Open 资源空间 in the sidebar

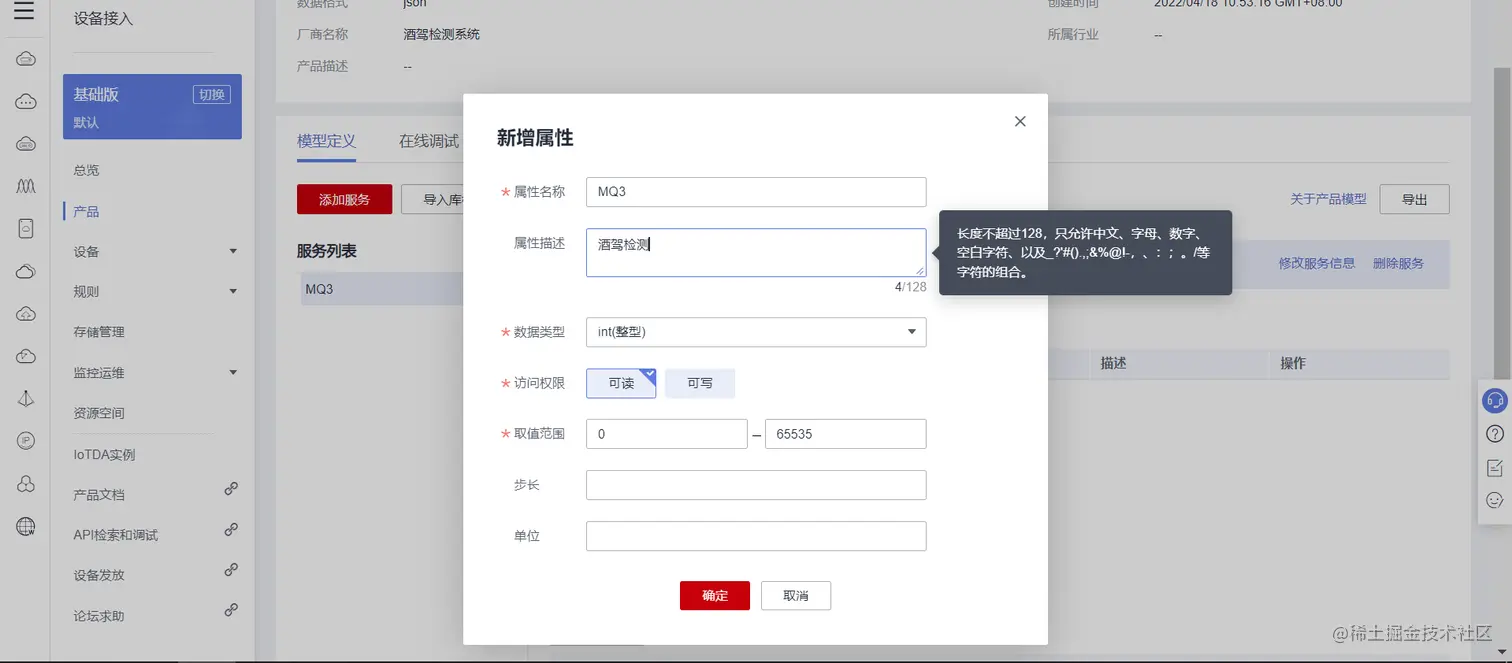pos(99,413)
